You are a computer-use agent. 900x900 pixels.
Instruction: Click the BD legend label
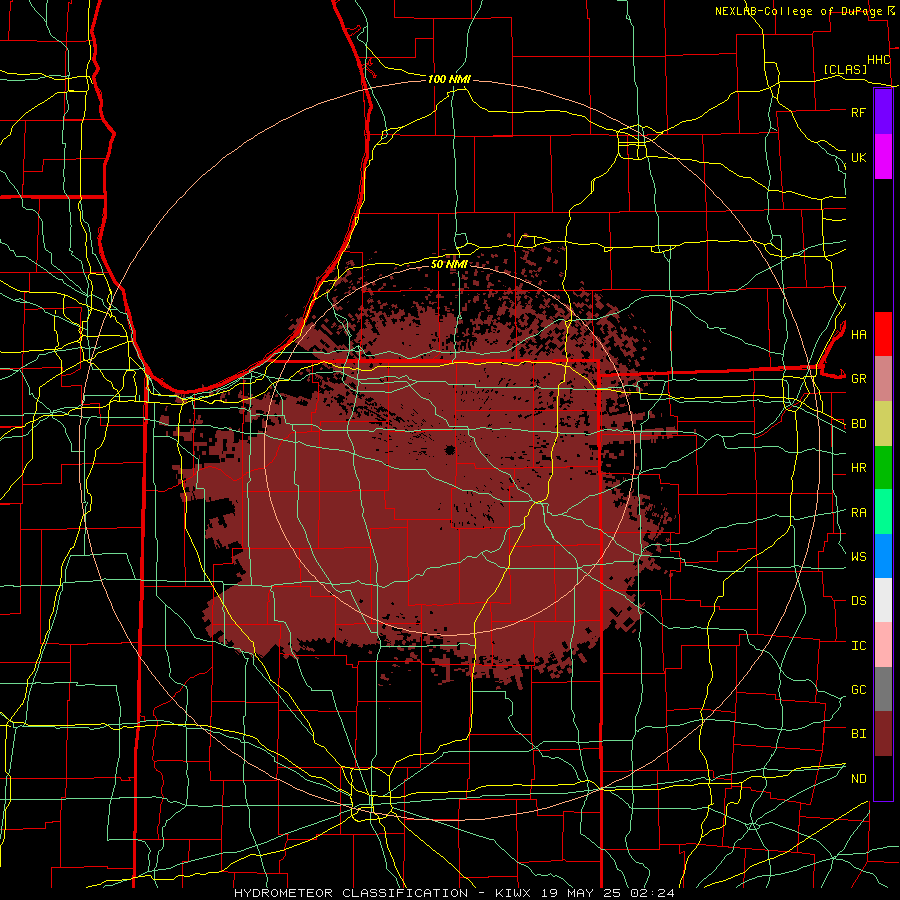point(858,424)
